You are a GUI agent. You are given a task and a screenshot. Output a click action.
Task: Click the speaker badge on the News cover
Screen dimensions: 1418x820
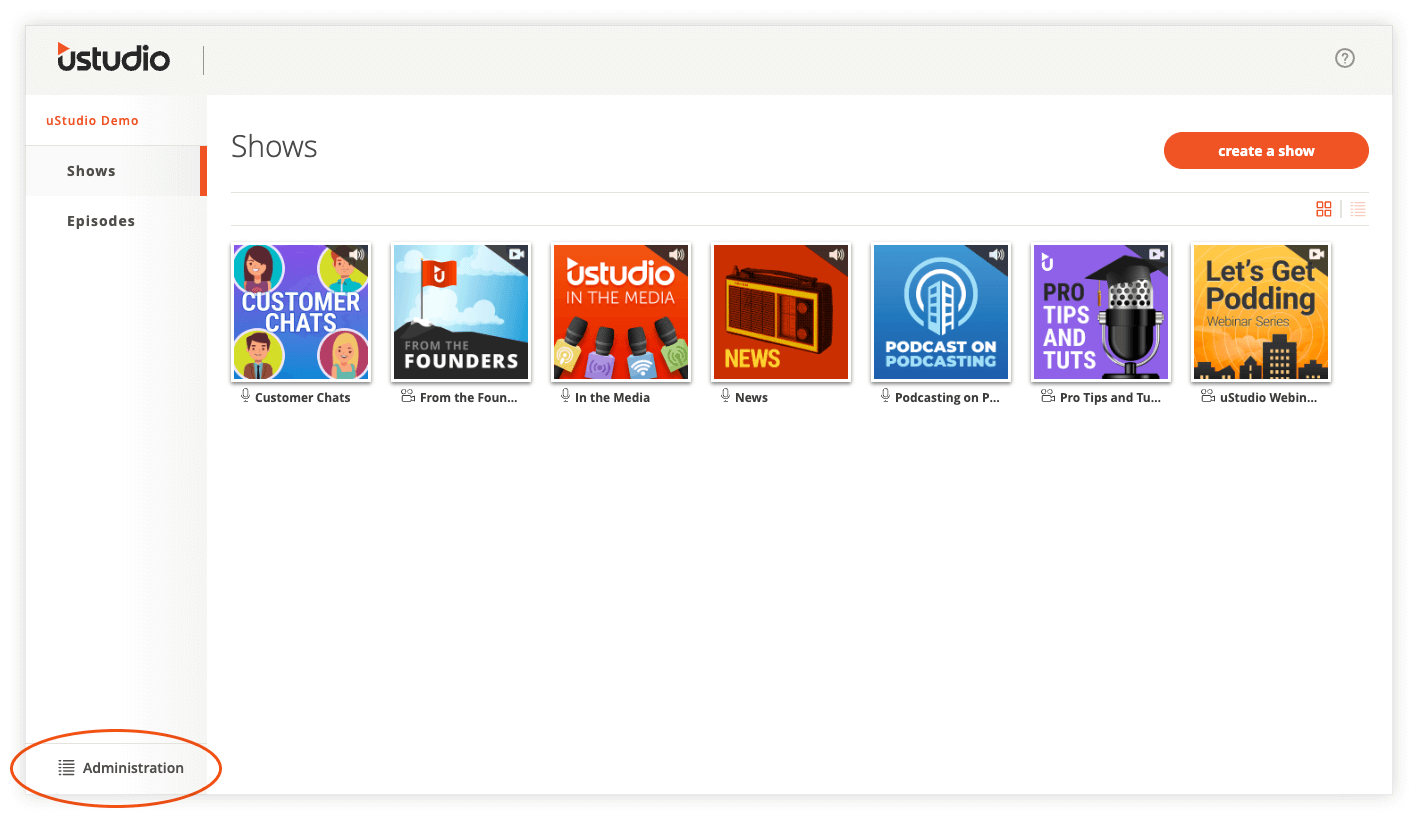pyautogui.click(x=837, y=255)
